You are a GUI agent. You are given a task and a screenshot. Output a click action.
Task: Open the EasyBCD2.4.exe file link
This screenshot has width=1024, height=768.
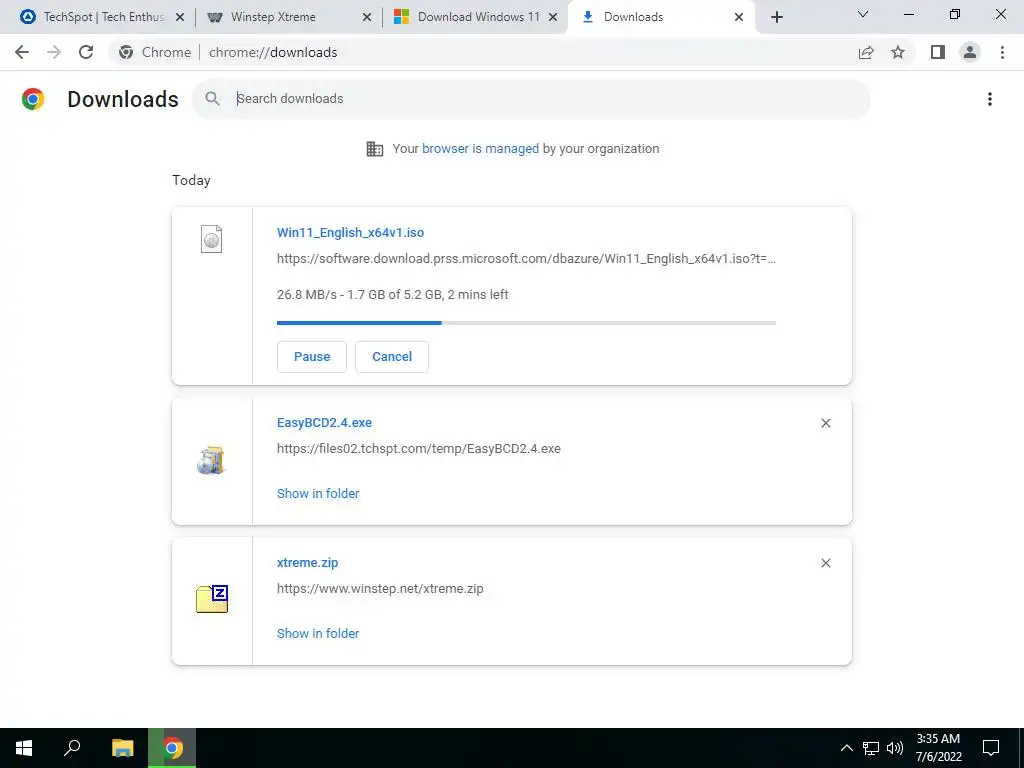pyautogui.click(x=324, y=423)
